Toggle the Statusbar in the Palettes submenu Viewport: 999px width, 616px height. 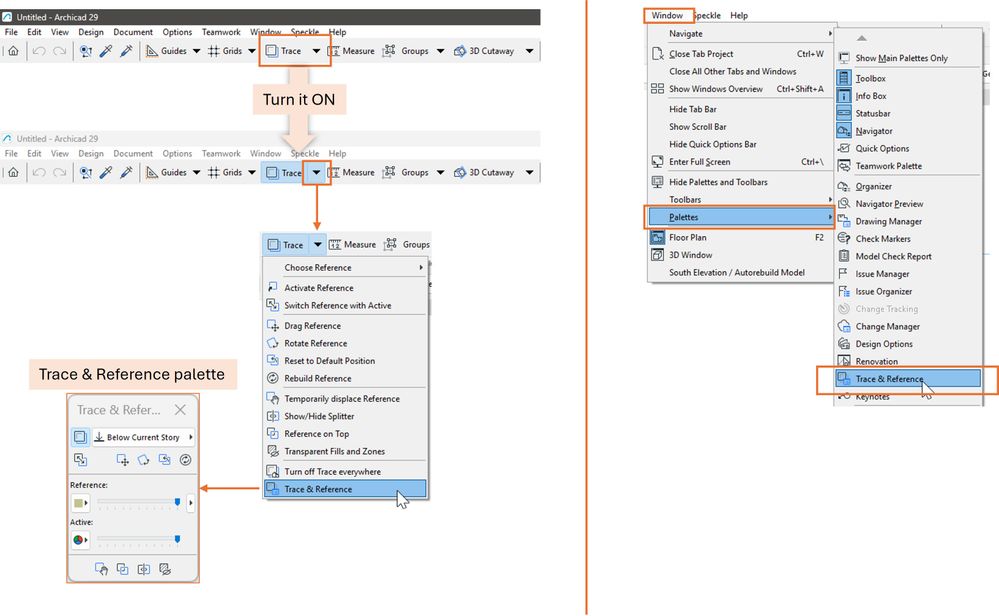[907, 113]
